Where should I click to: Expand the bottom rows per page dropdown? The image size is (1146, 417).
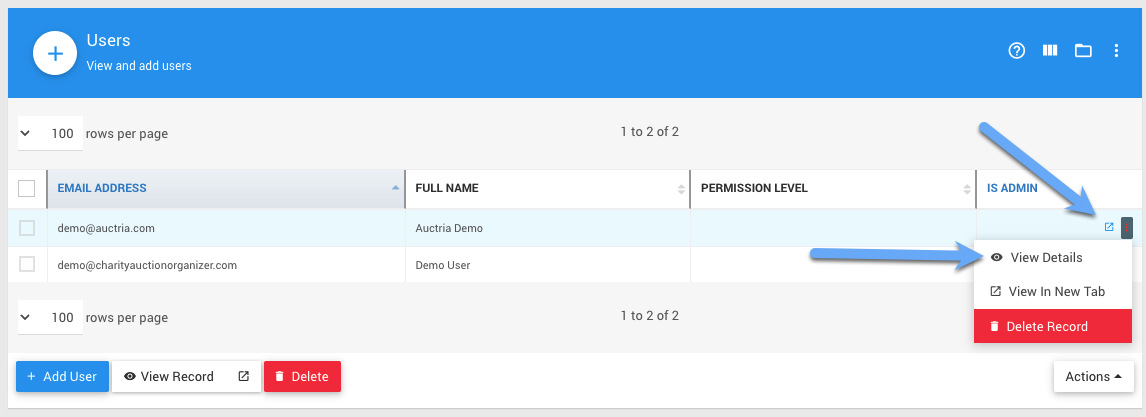pos(50,318)
